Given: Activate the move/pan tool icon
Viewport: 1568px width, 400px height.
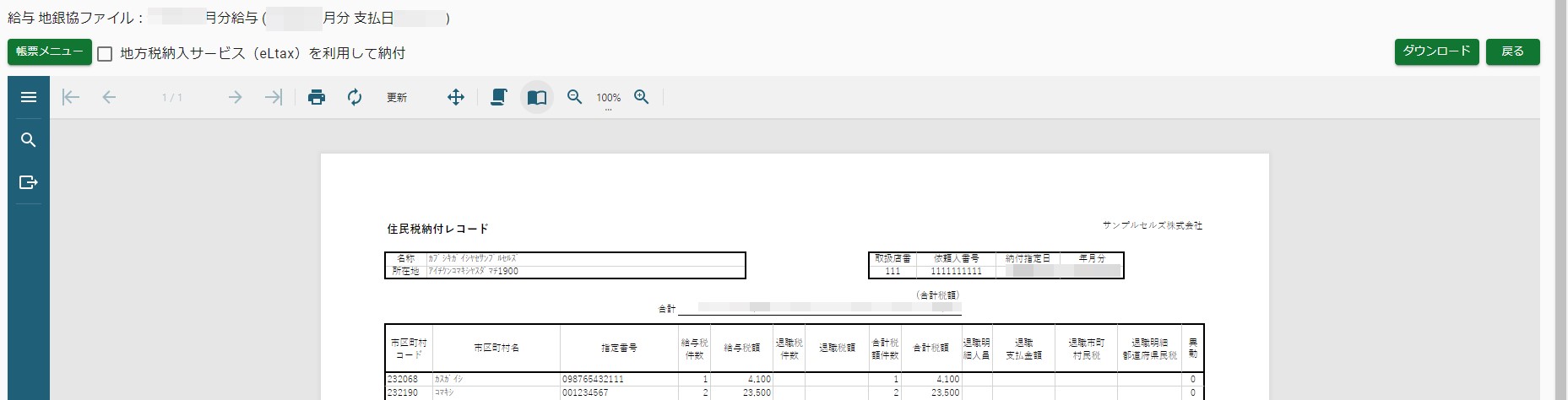Looking at the screenshot, I should [x=456, y=97].
